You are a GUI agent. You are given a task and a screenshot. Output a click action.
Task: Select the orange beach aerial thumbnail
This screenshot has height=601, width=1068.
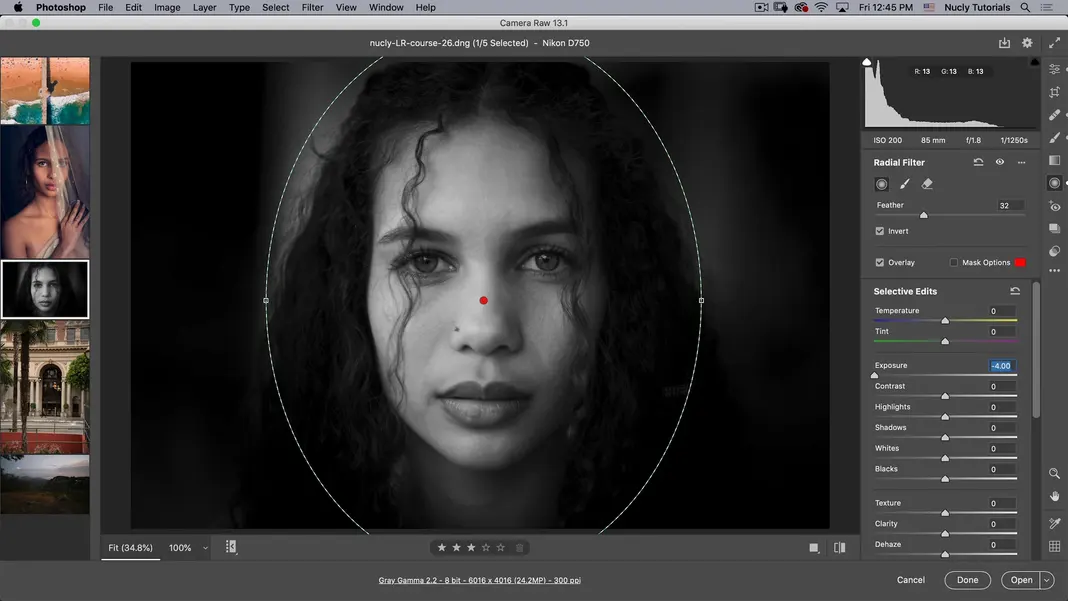click(45, 91)
